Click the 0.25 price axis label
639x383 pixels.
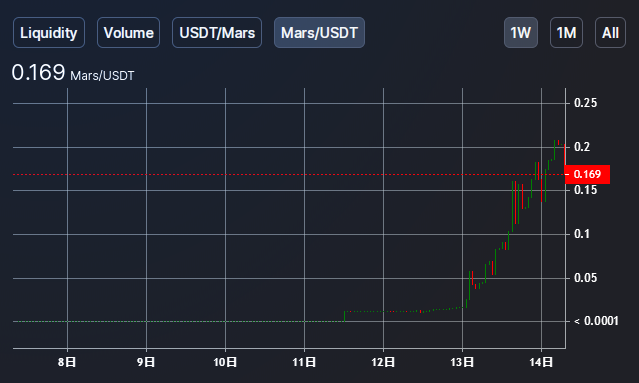(586, 103)
